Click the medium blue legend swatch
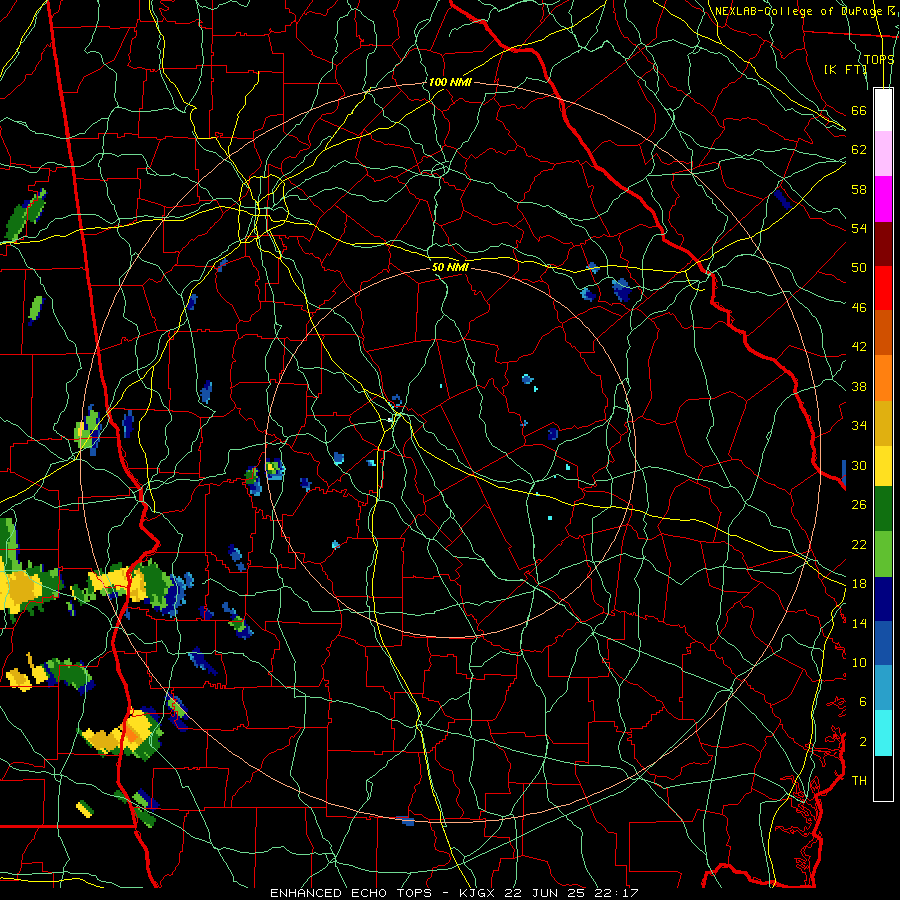900x900 pixels. pos(883,643)
